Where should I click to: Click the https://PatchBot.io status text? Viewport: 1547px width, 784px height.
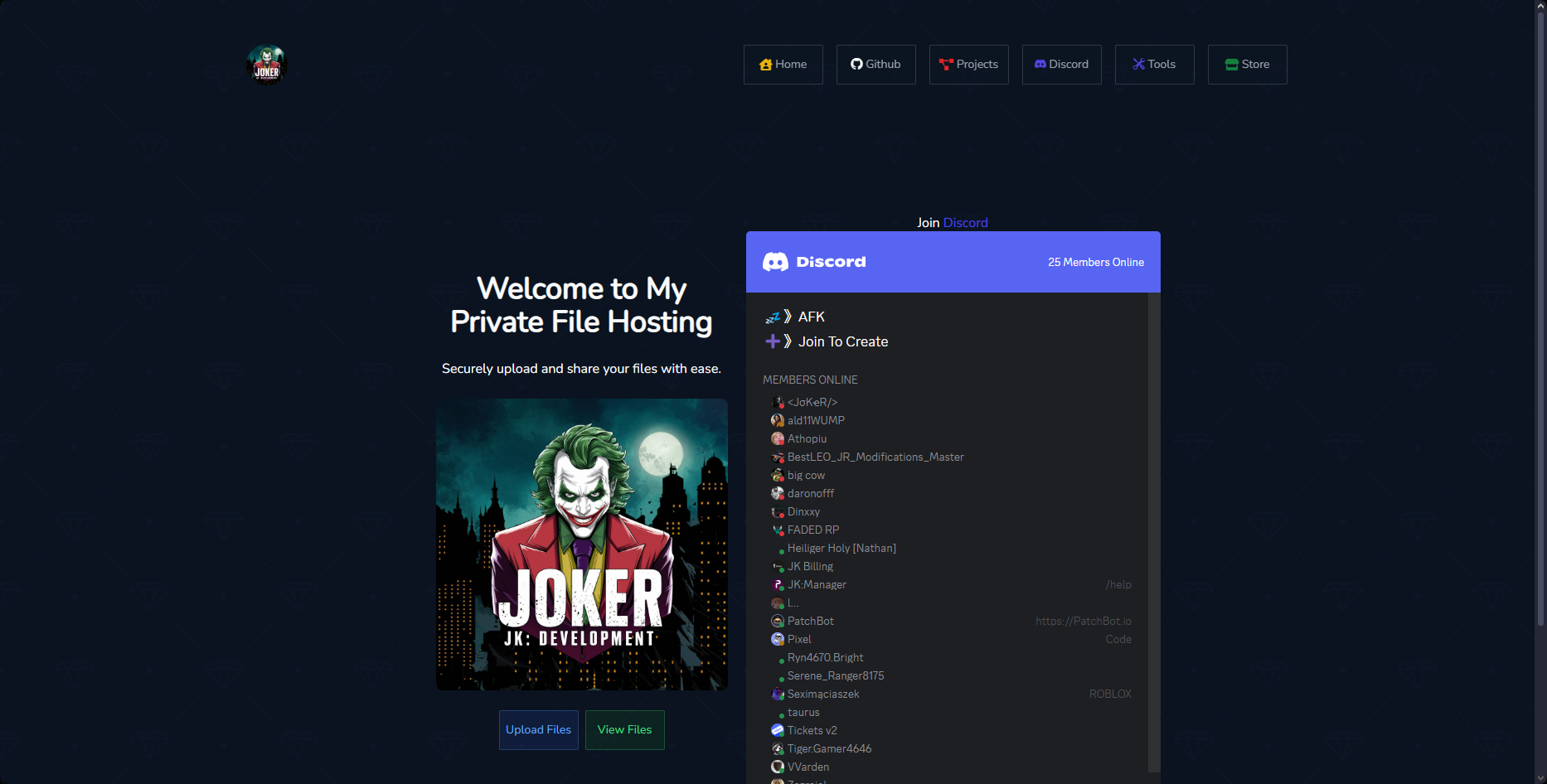[1084, 622]
